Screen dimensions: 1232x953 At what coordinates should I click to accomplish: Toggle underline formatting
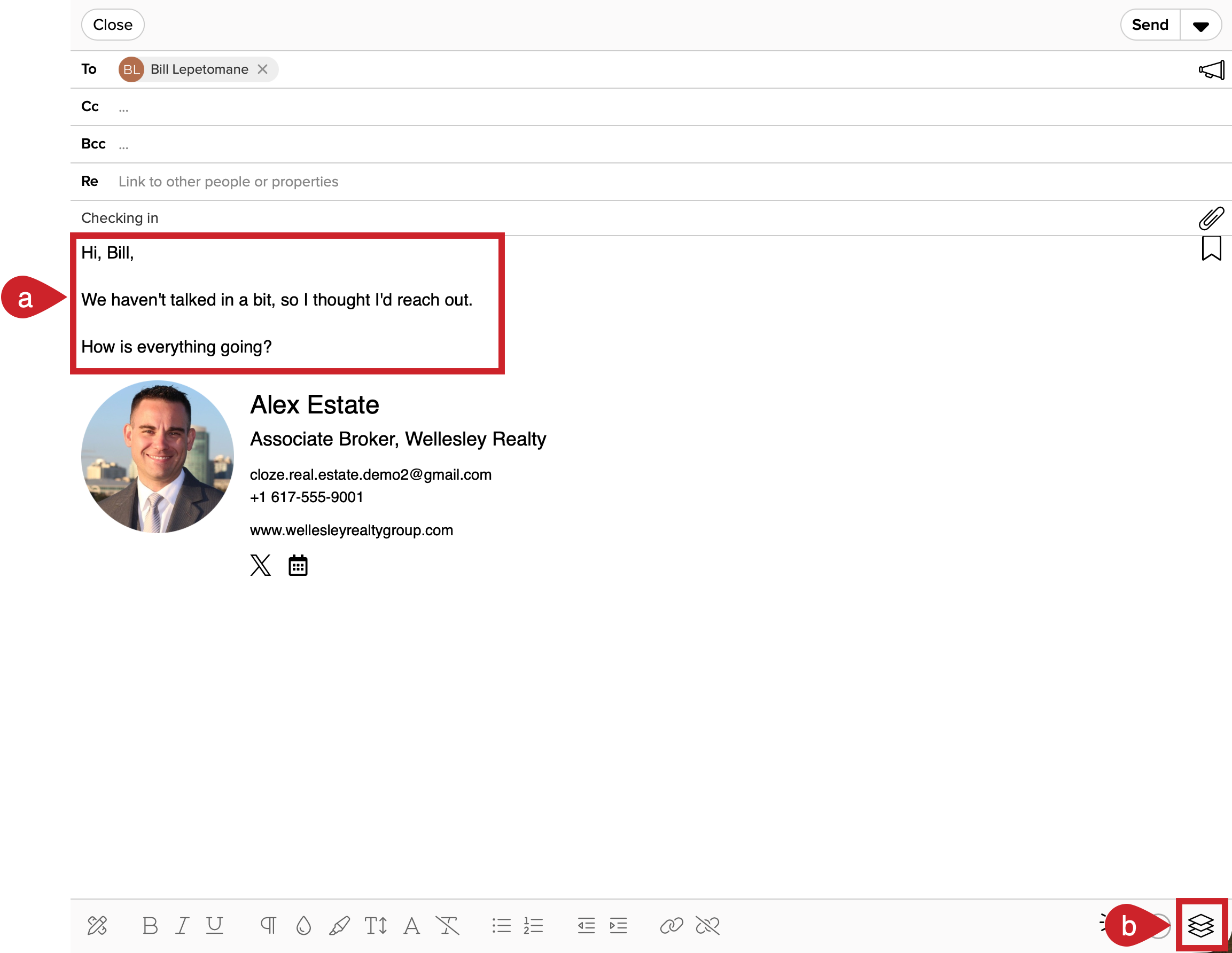pos(214,925)
